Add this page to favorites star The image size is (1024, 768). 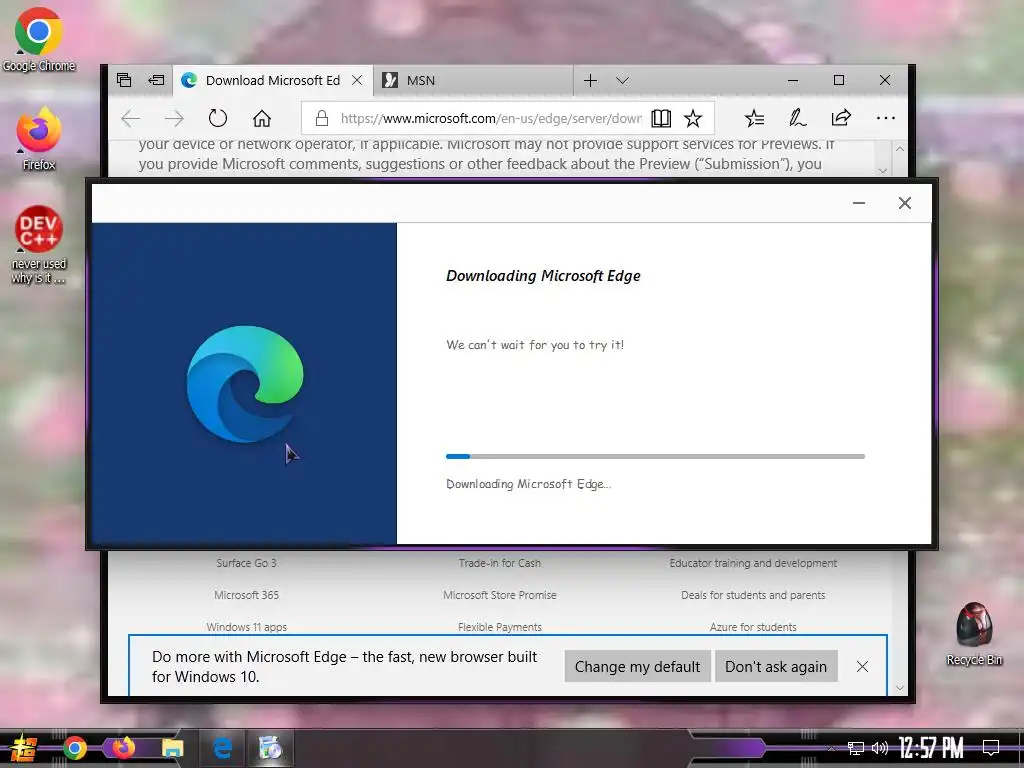(x=693, y=118)
